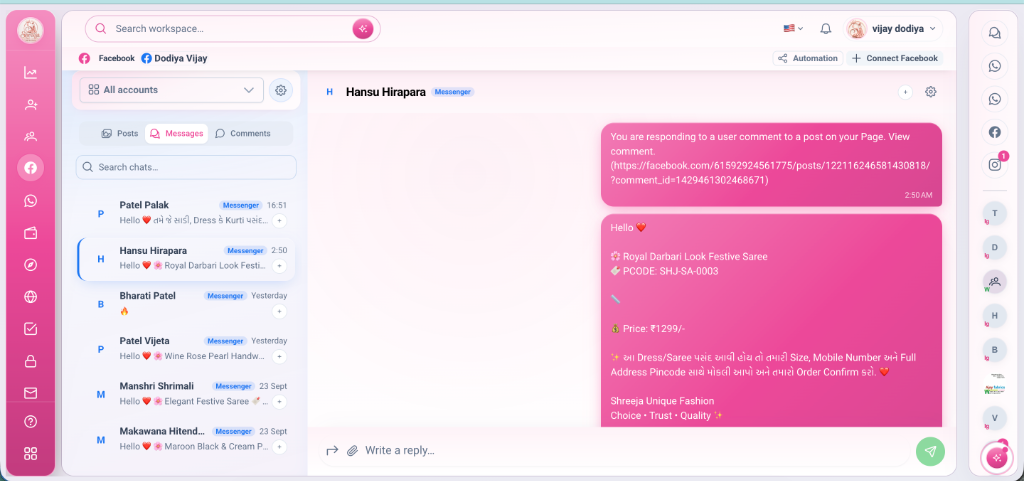
Task: Open the padlock icon in left sidebar
Action: [30, 360]
